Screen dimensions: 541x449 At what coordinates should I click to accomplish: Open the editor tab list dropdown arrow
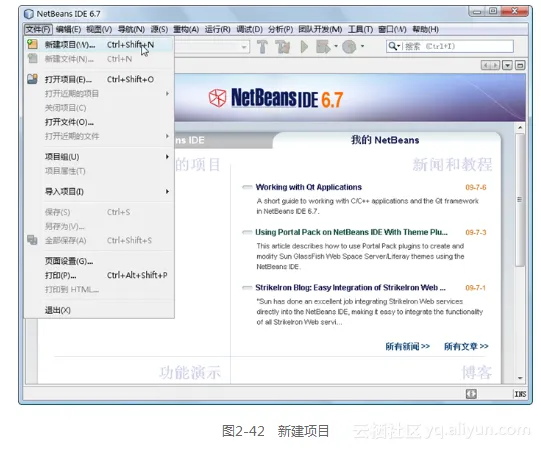pyautogui.click(x=507, y=65)
